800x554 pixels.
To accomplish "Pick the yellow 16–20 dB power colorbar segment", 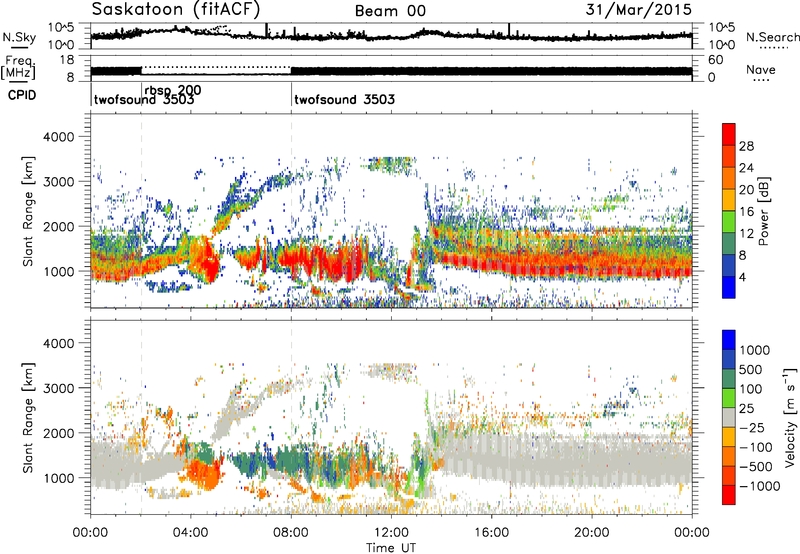I will [729, 200].
